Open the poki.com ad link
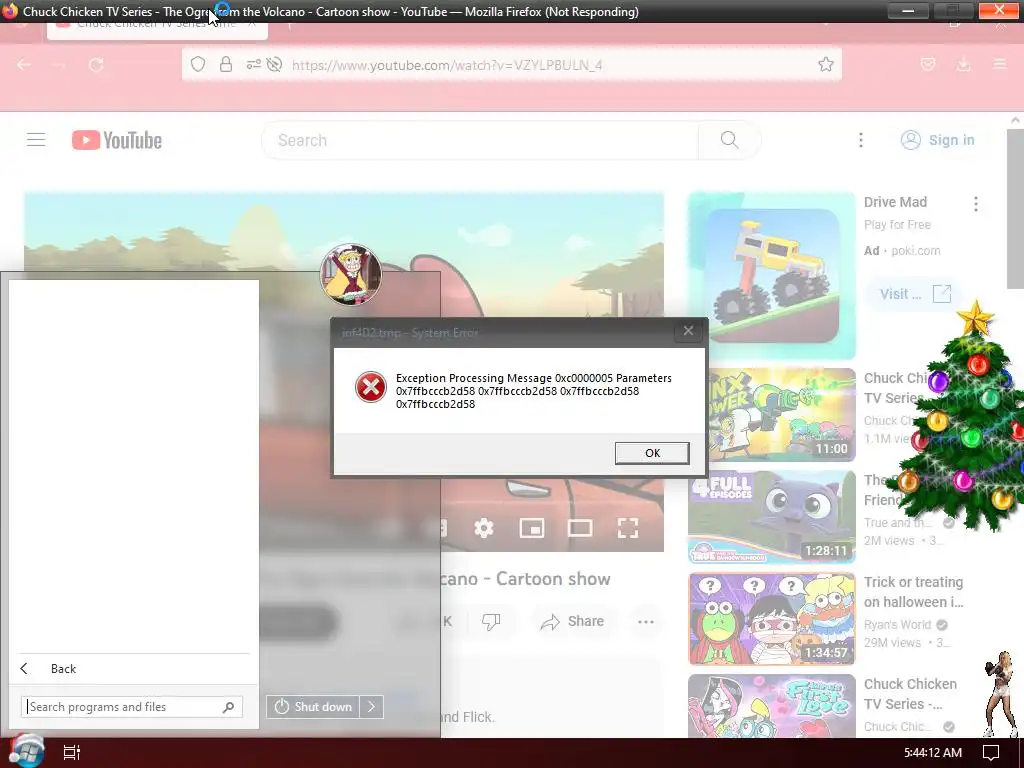The width and height of the screenshot is (1024, 768). [x=916, y=250]
